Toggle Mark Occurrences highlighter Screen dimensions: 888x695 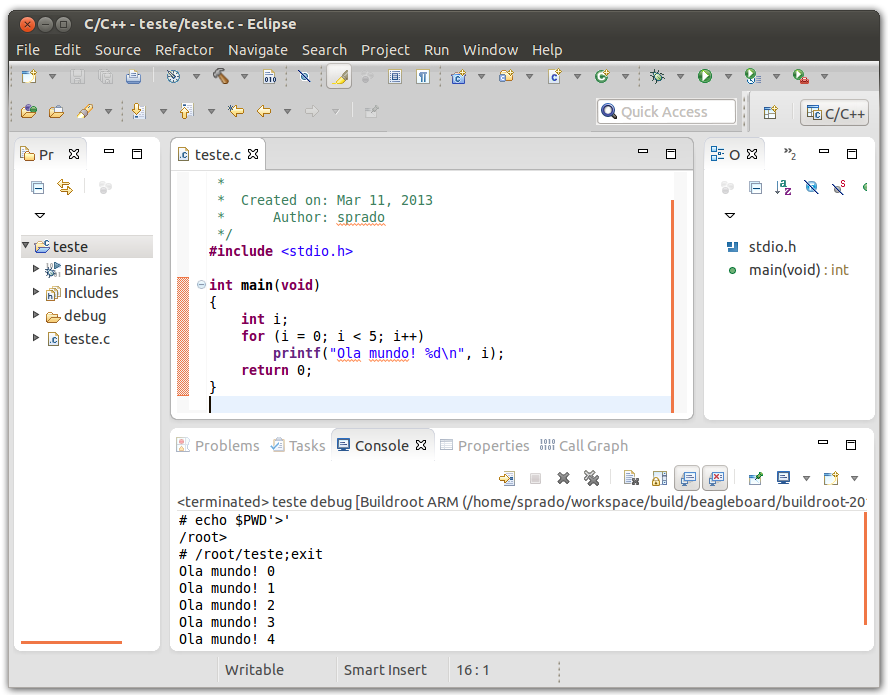click(x=339, y=76)
